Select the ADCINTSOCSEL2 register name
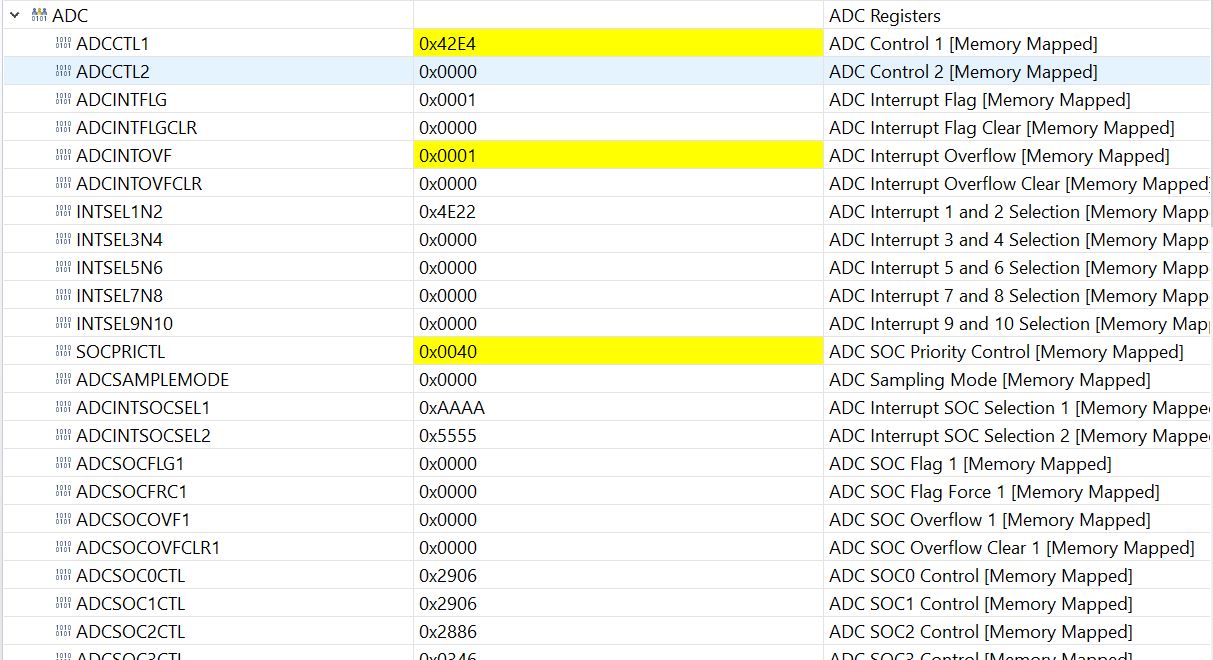This screenshot has height=660, width=1213. (x=143, y=436)
